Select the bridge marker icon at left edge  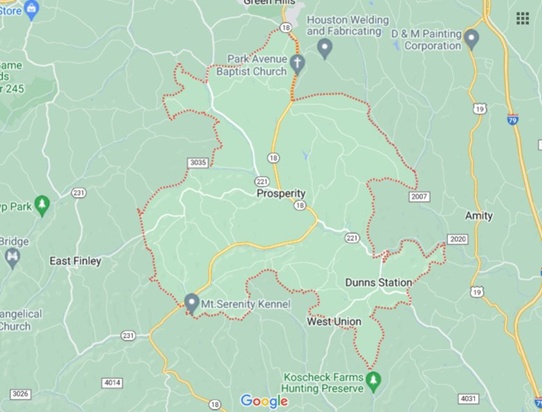point(13,258)
